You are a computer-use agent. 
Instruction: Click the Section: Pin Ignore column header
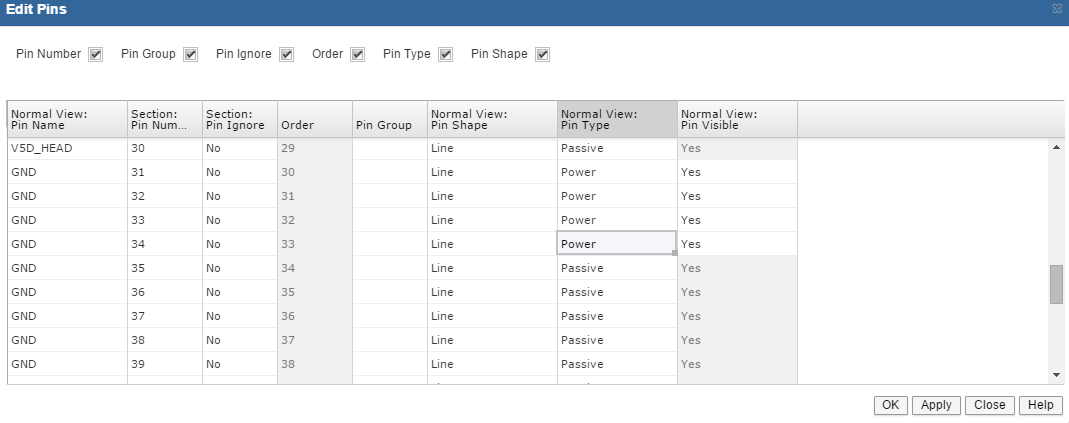point(240,119)
